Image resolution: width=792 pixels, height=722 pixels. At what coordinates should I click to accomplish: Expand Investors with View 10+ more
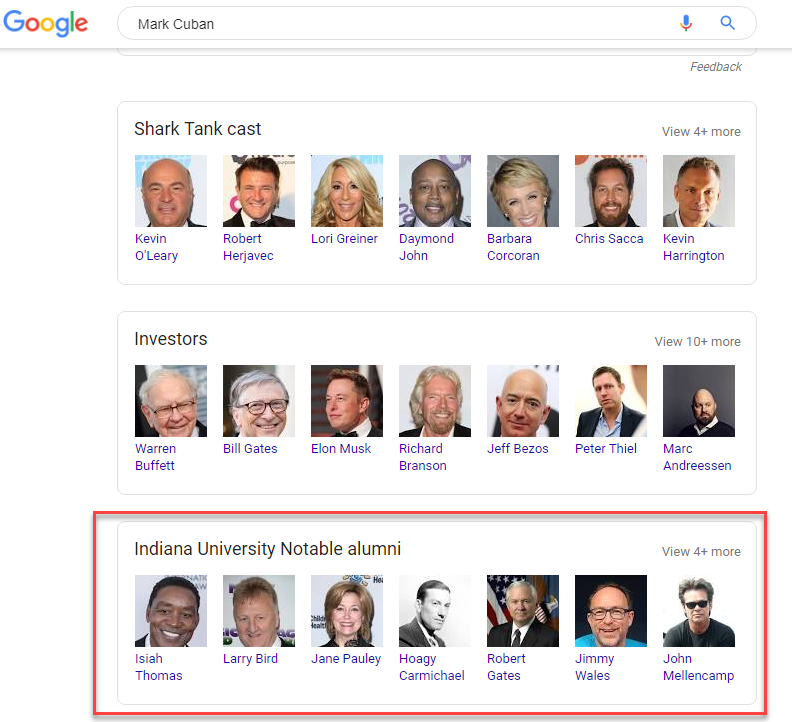tap(697, 341)
